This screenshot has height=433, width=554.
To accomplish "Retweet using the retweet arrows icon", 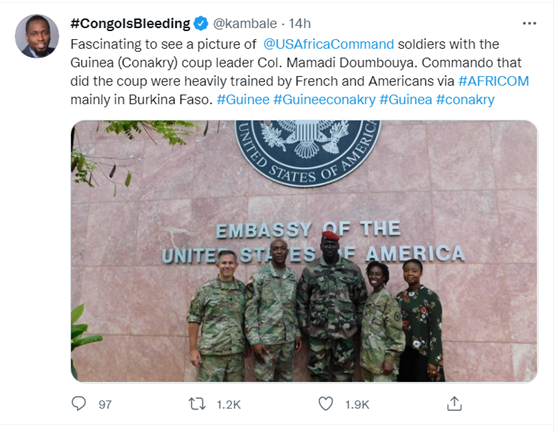I will (197, 404).
